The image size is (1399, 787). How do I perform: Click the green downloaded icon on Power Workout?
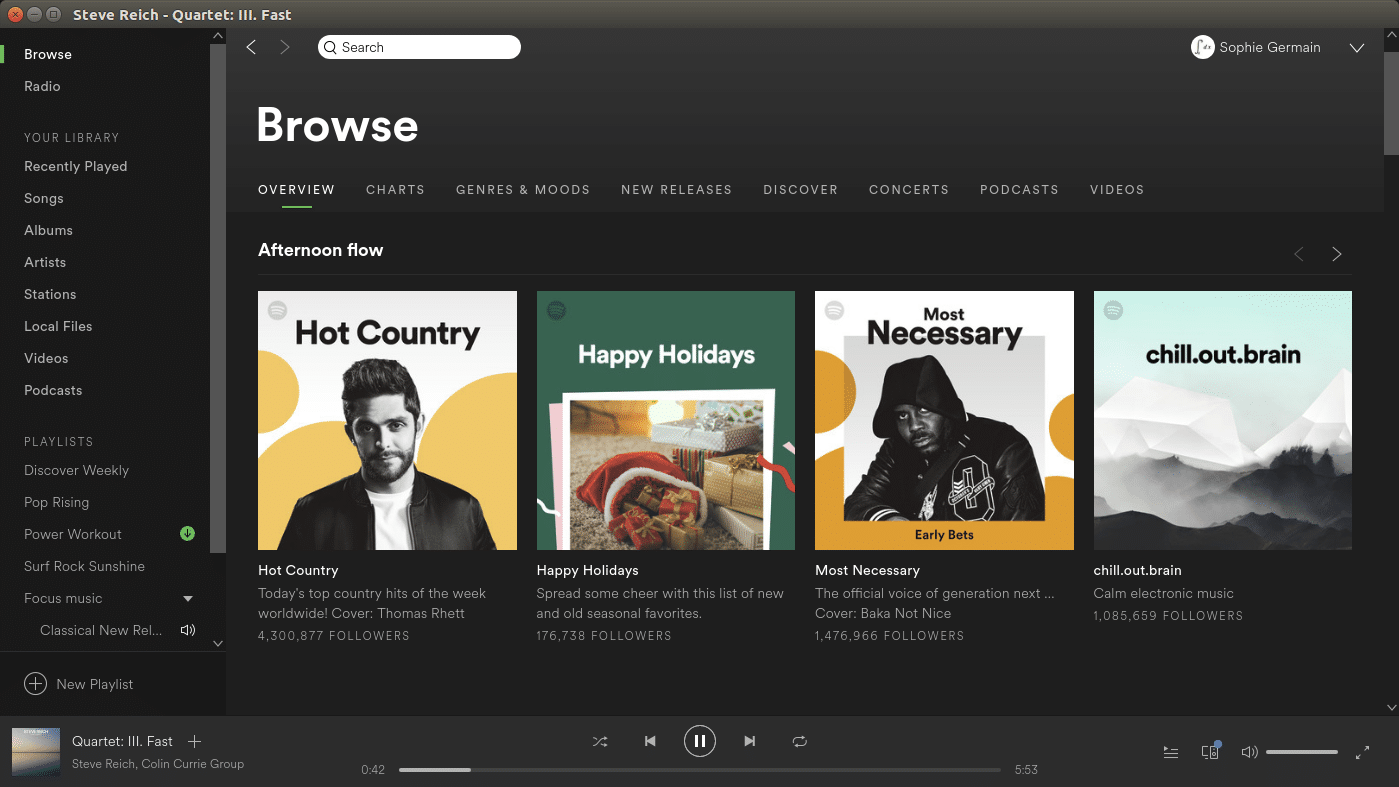click(x=187, y=534)
